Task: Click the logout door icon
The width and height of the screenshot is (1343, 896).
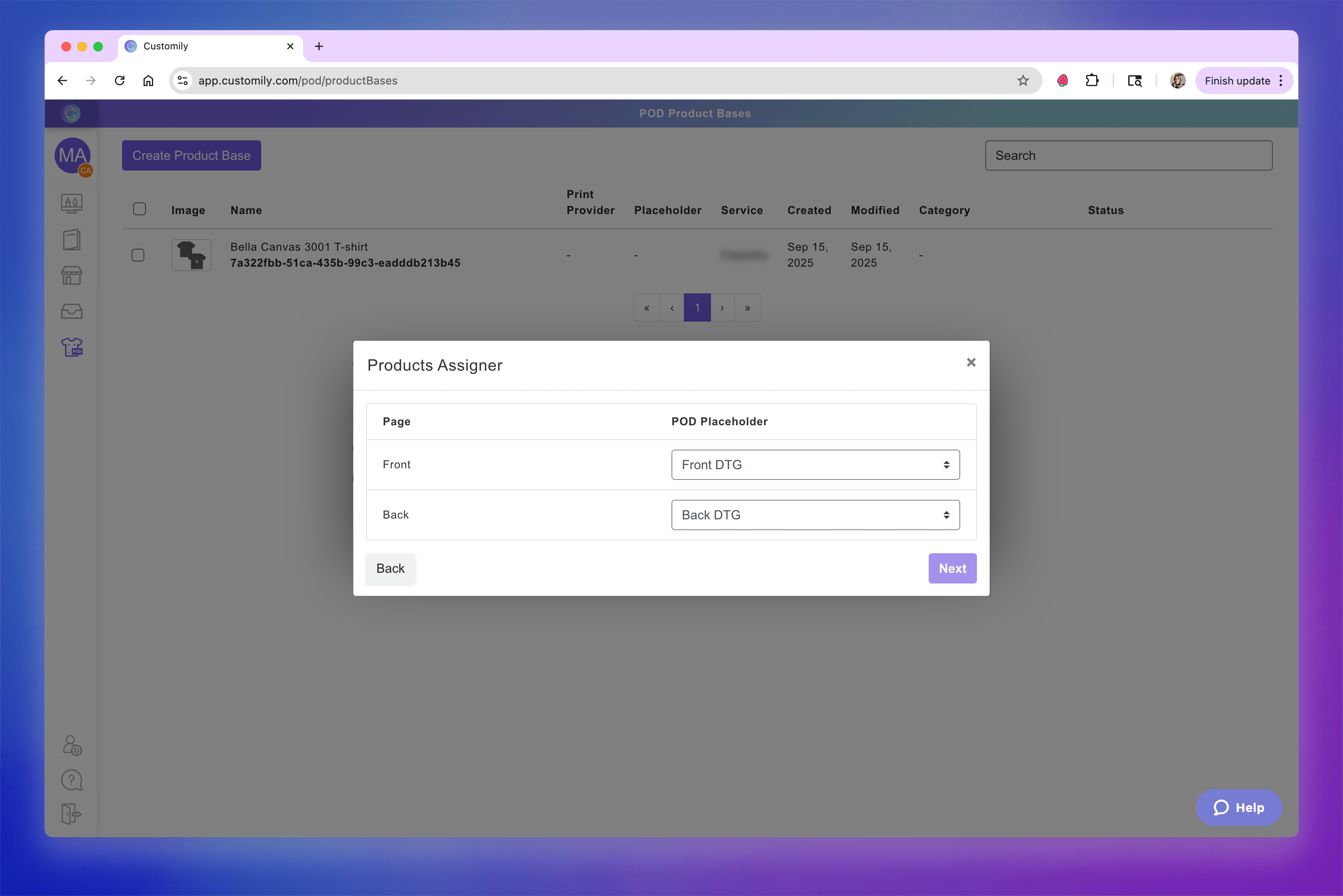Action: pyautogui.click(x=71, y=814)
